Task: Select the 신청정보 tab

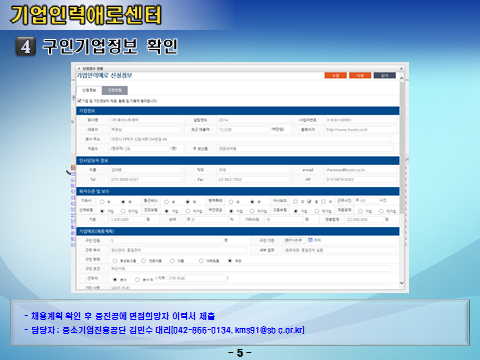Action: [89, 90]
